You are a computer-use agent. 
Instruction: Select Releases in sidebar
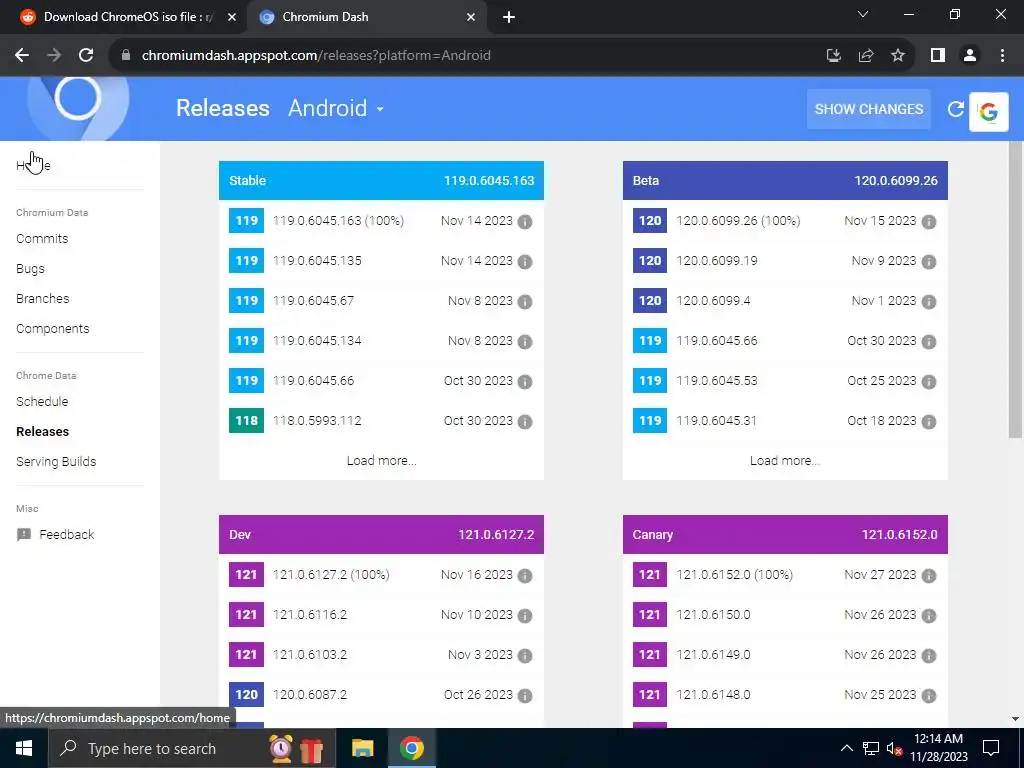pos(42,432)
